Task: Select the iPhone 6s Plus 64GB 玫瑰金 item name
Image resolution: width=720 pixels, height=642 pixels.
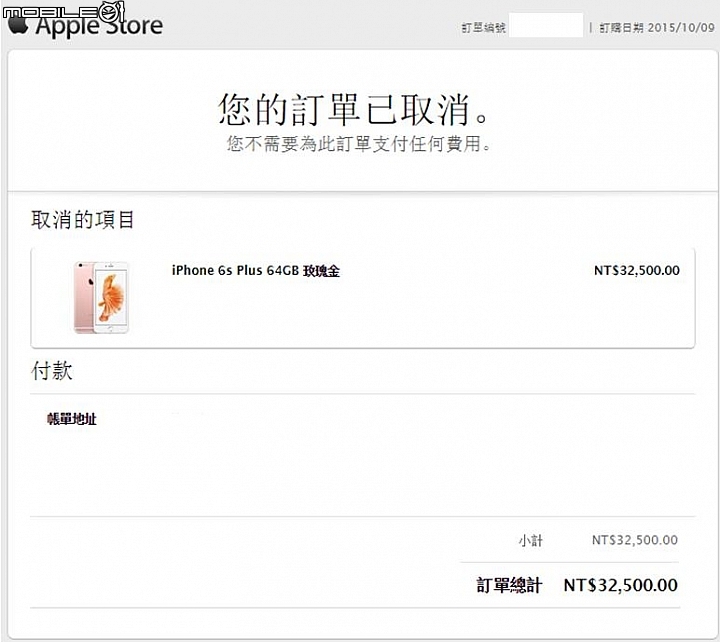Action: point(256,270)
